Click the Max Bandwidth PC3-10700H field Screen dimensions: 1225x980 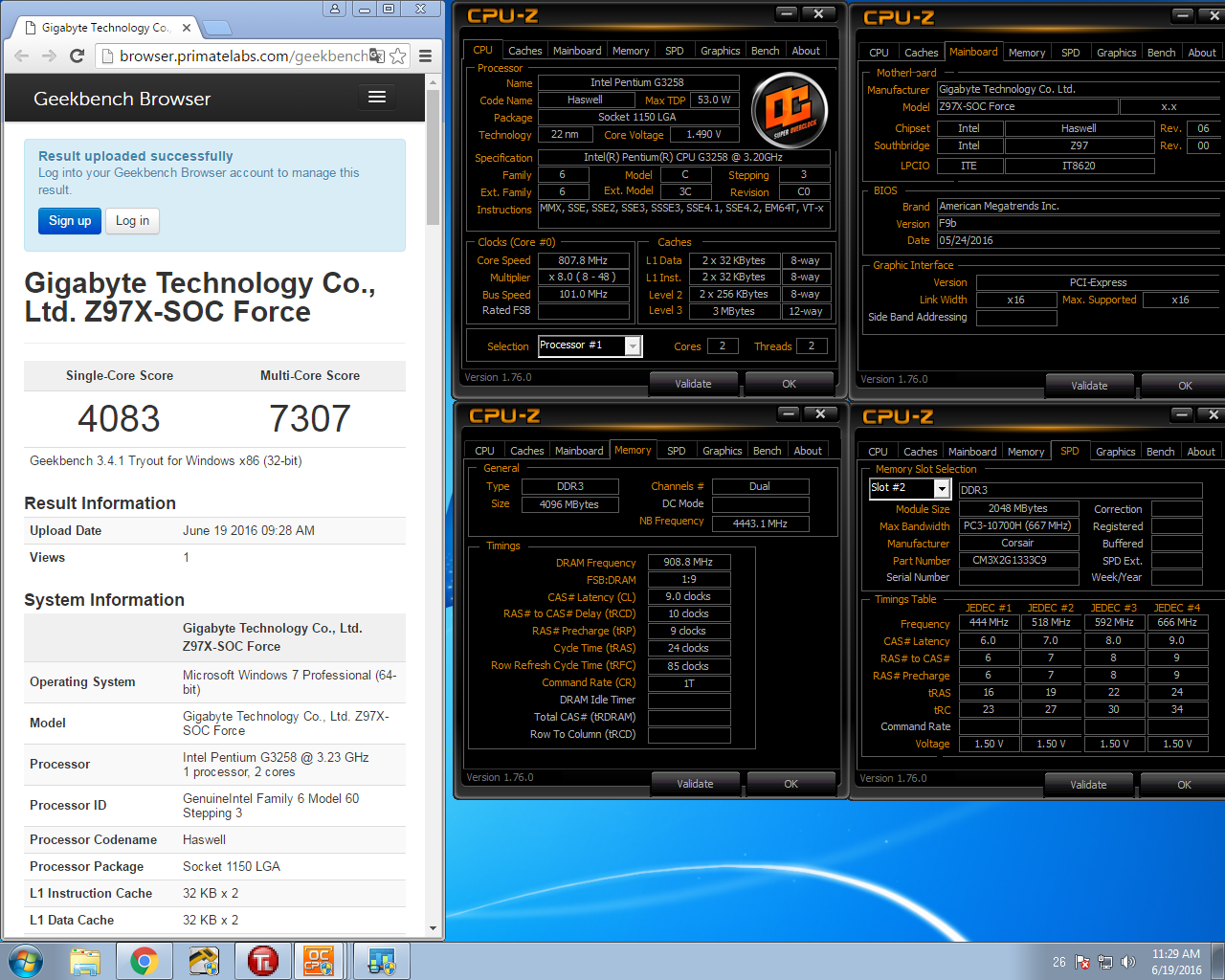point(1018,525)
